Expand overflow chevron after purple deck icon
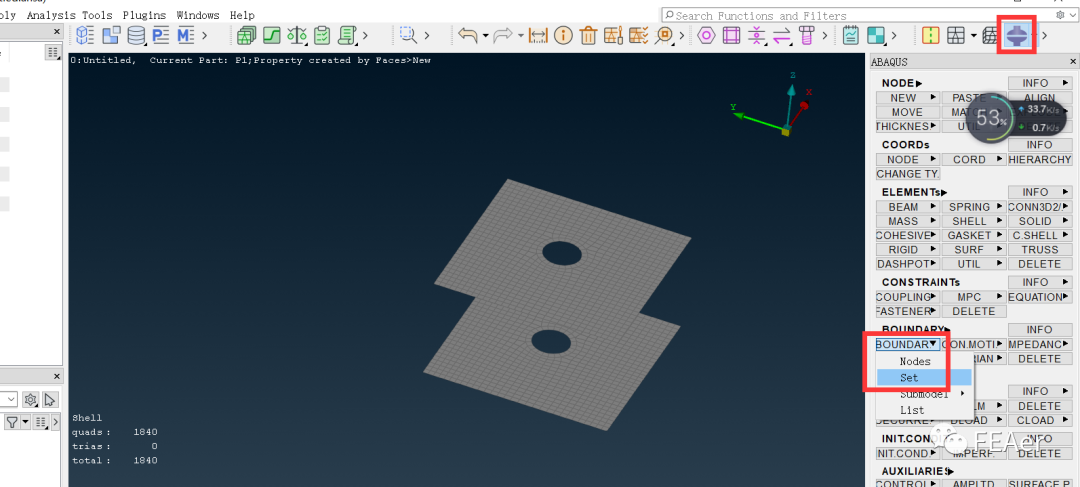1080x487 pixels. [x=1044, y=35]
